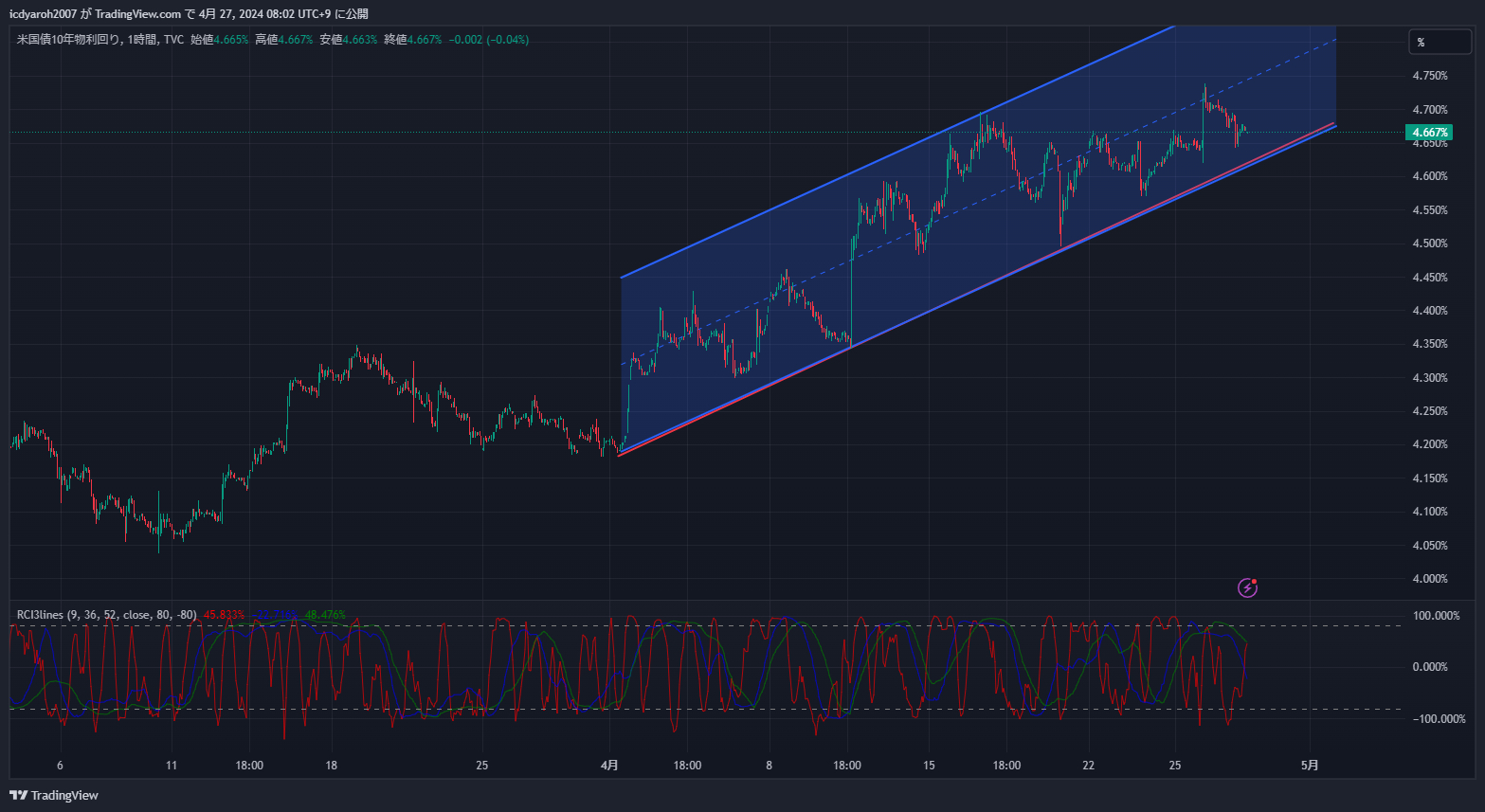
Task: Click the 5月 label on time axis
Action: (1309, 766)
